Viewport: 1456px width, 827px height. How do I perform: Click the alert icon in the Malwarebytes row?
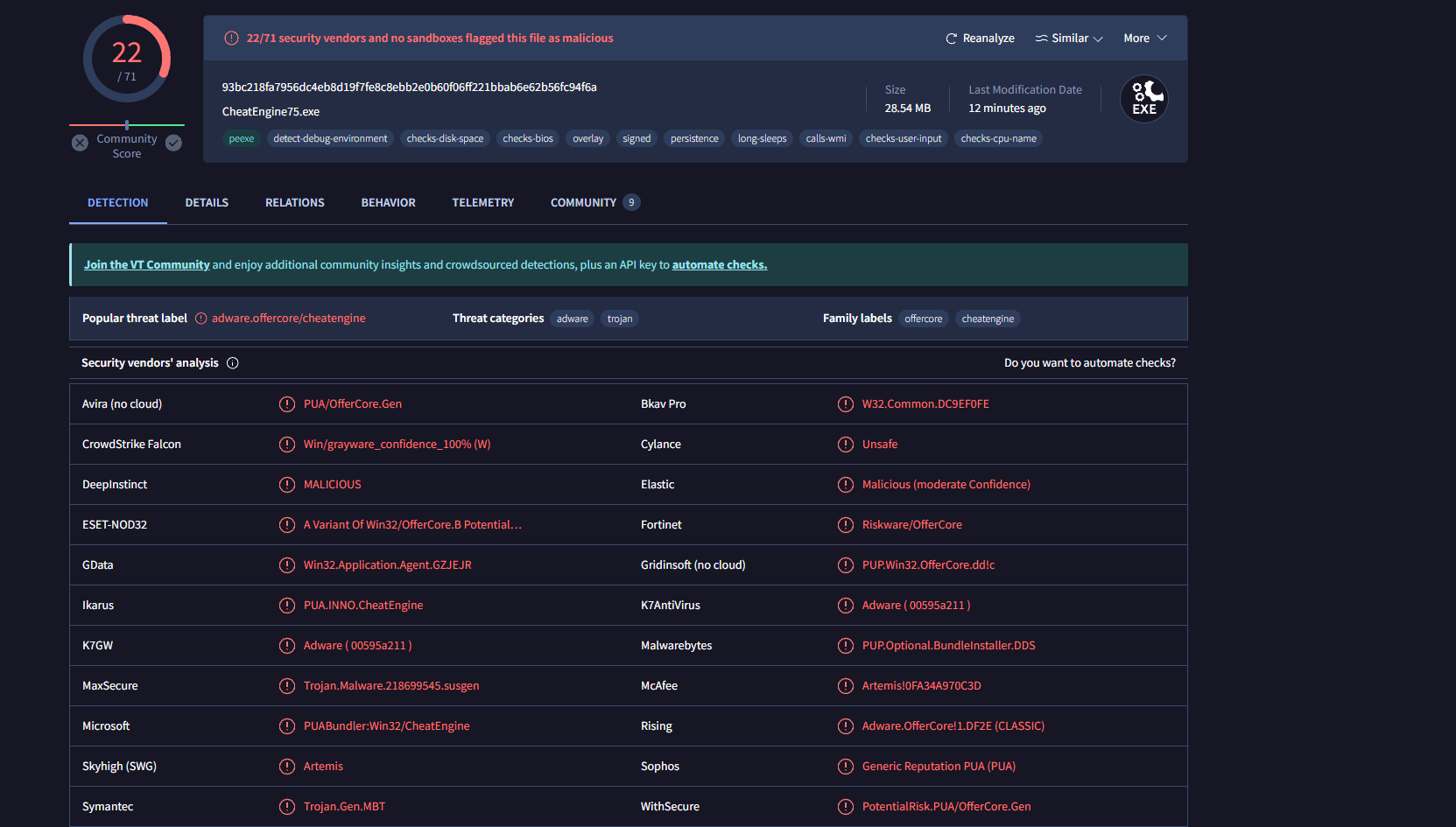[x=846, y=646]
